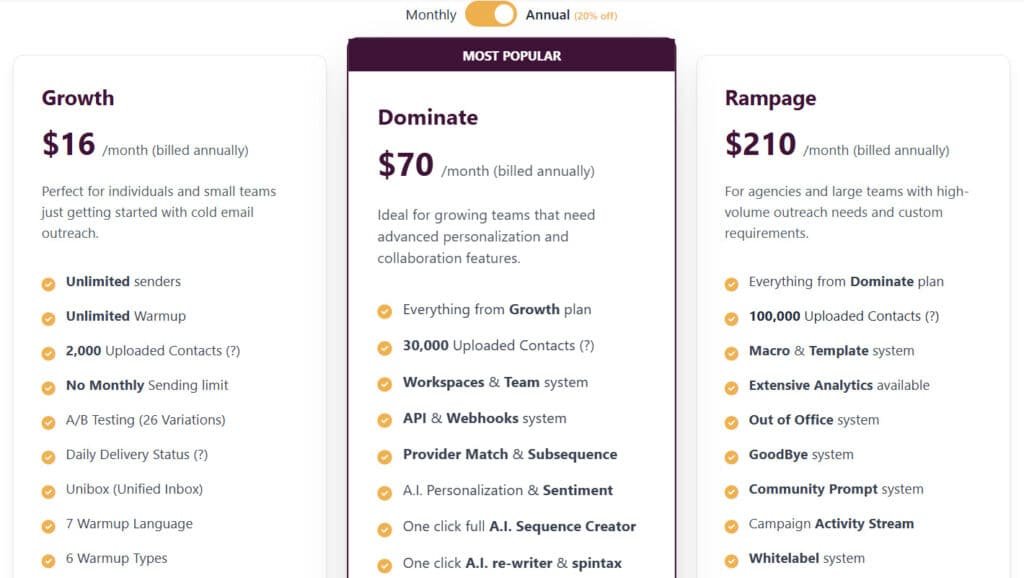Click checkmark beside "100,000 Uploaded Contacts"
The width and height of the screenshot is (1024, 578).
(x=729, y=316)
